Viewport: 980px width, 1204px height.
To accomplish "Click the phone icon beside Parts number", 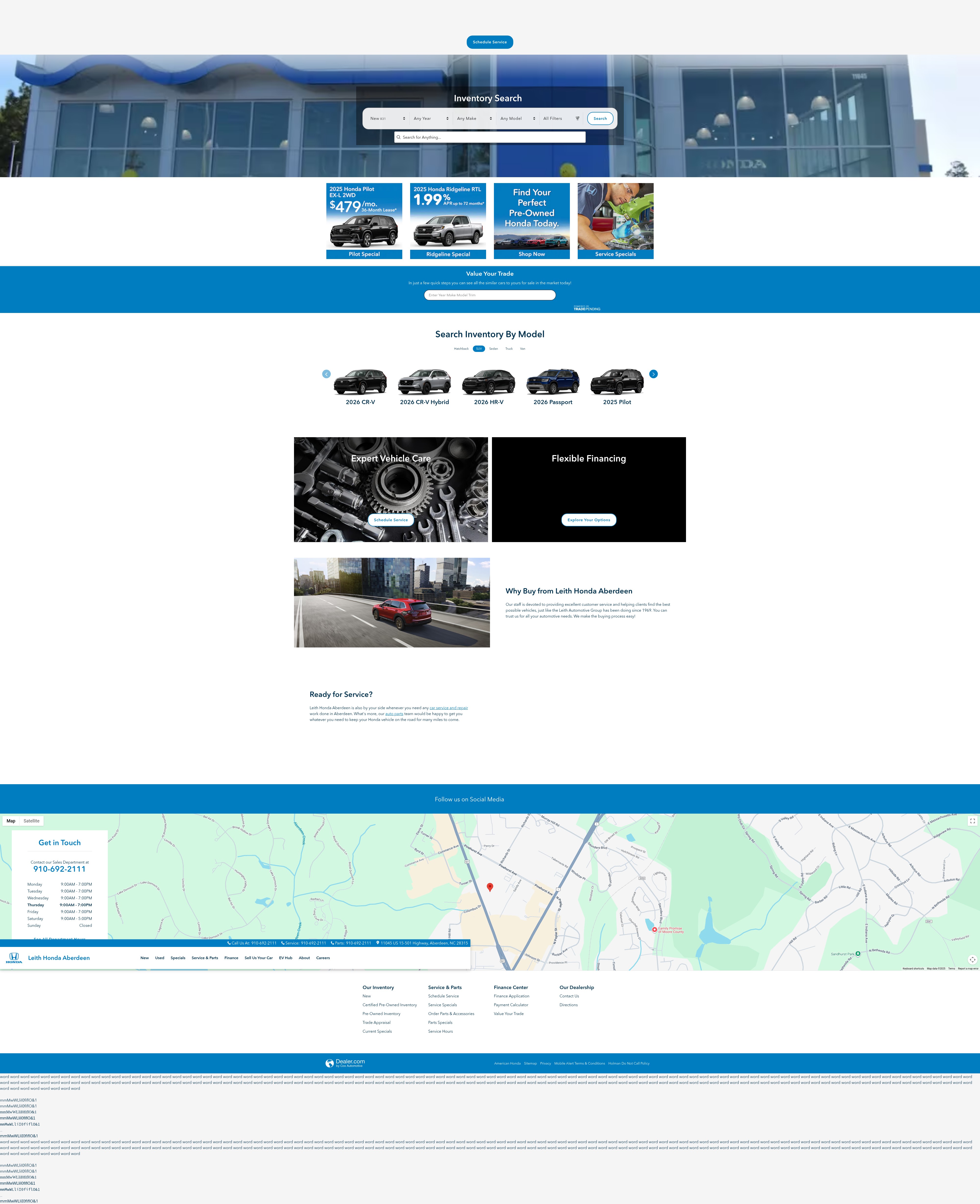I will coord(332,943).
